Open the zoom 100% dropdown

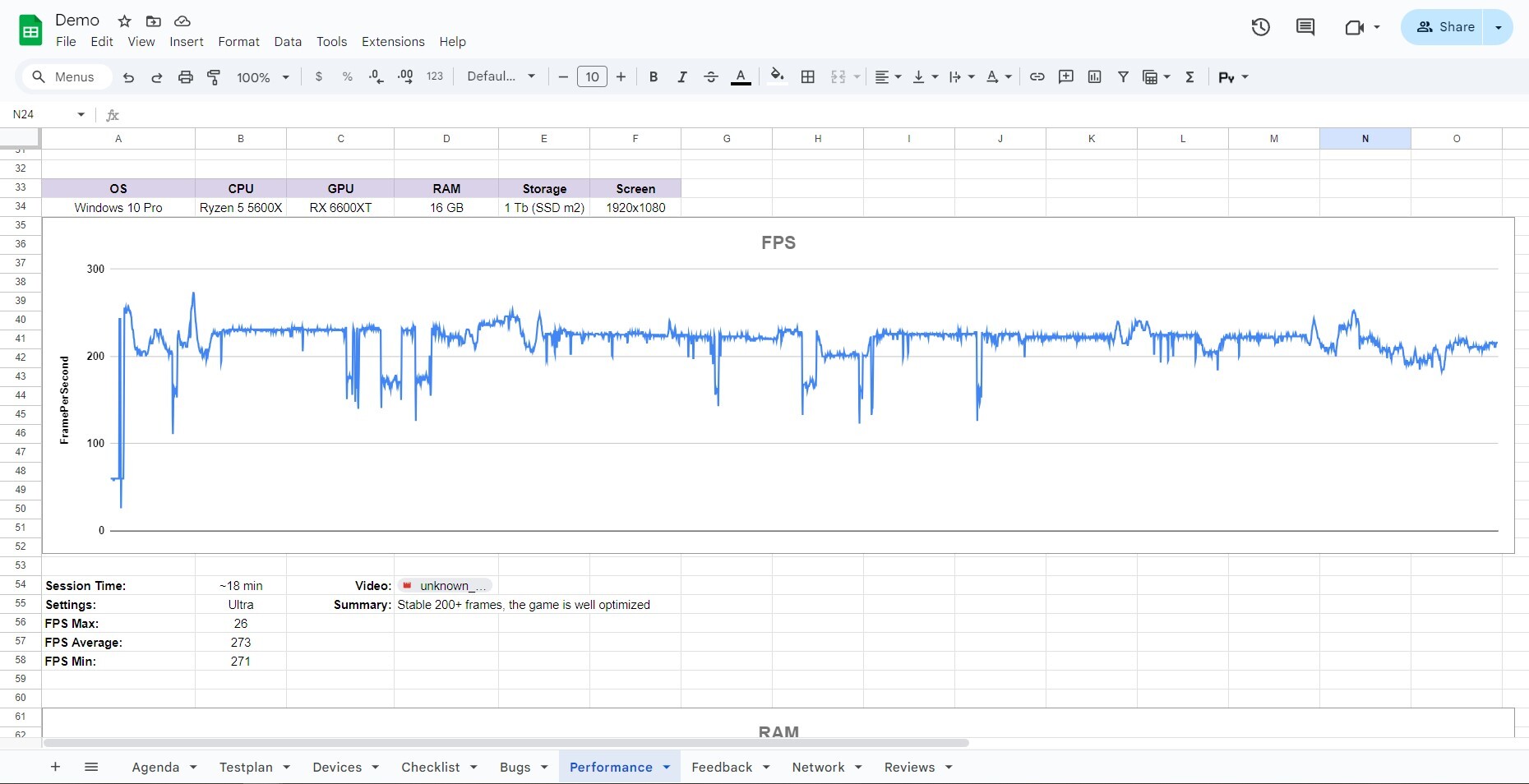tap(263, 77)
